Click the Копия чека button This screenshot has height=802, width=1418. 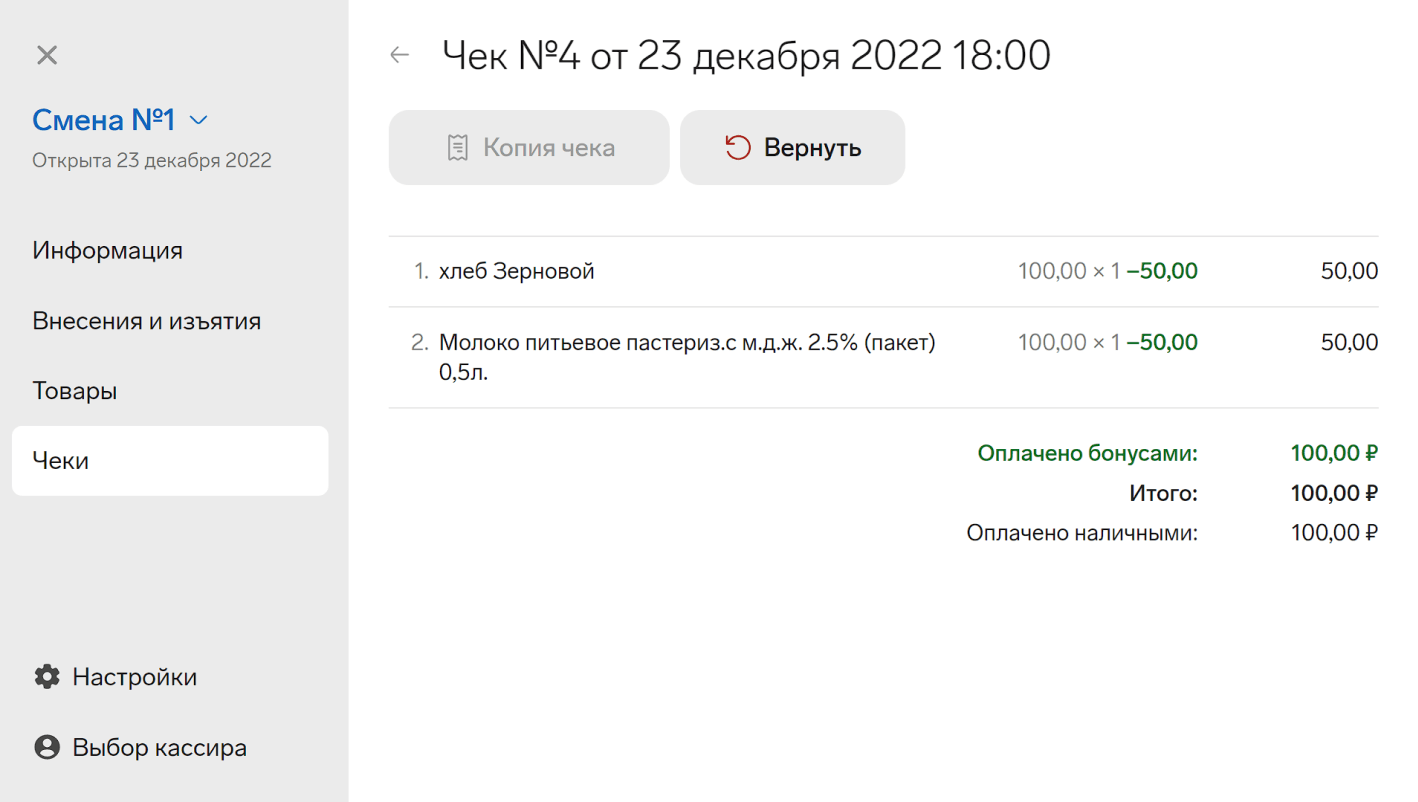pos(529,148)
